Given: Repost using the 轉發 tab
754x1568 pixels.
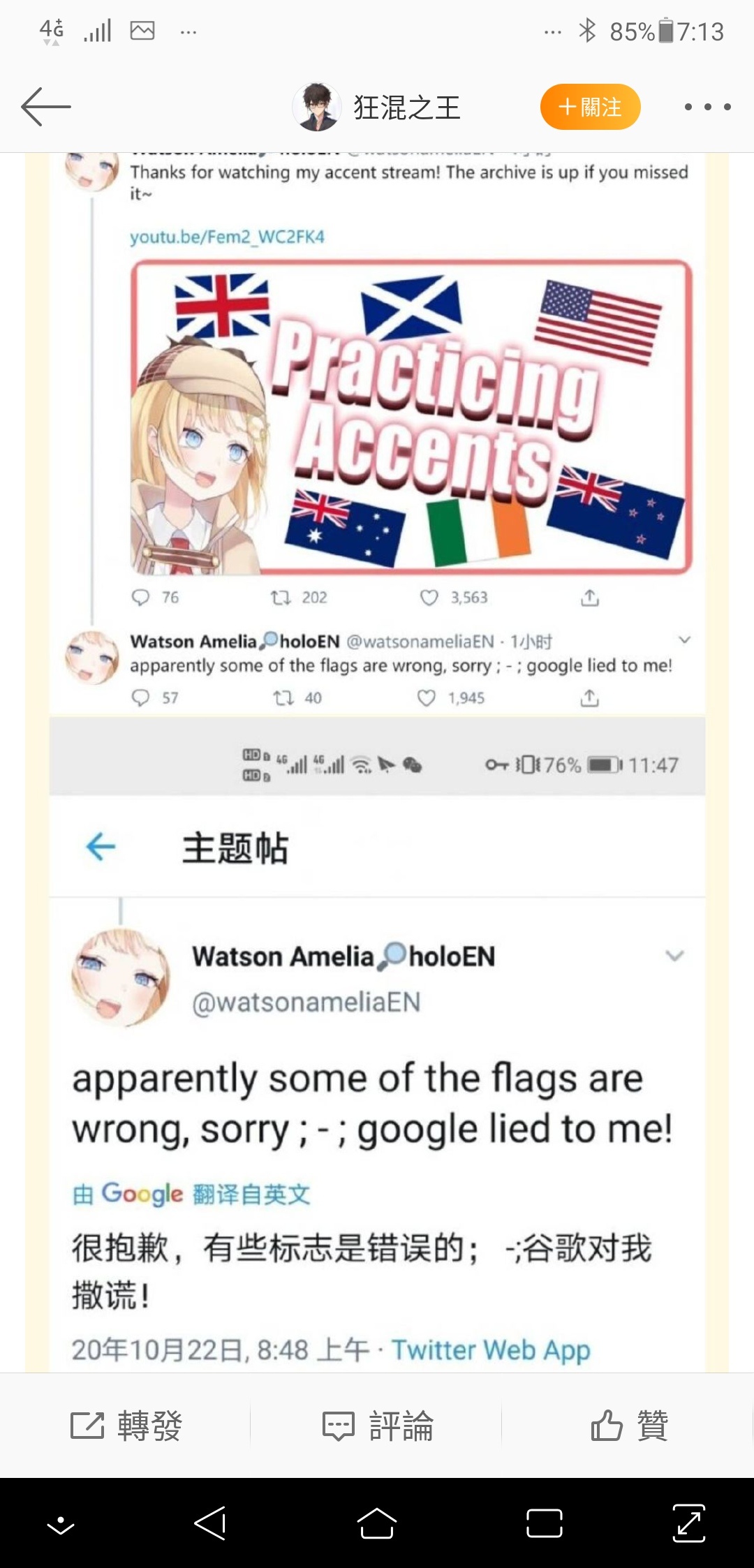Looking at the screenshot, I should pos(126,1425).
